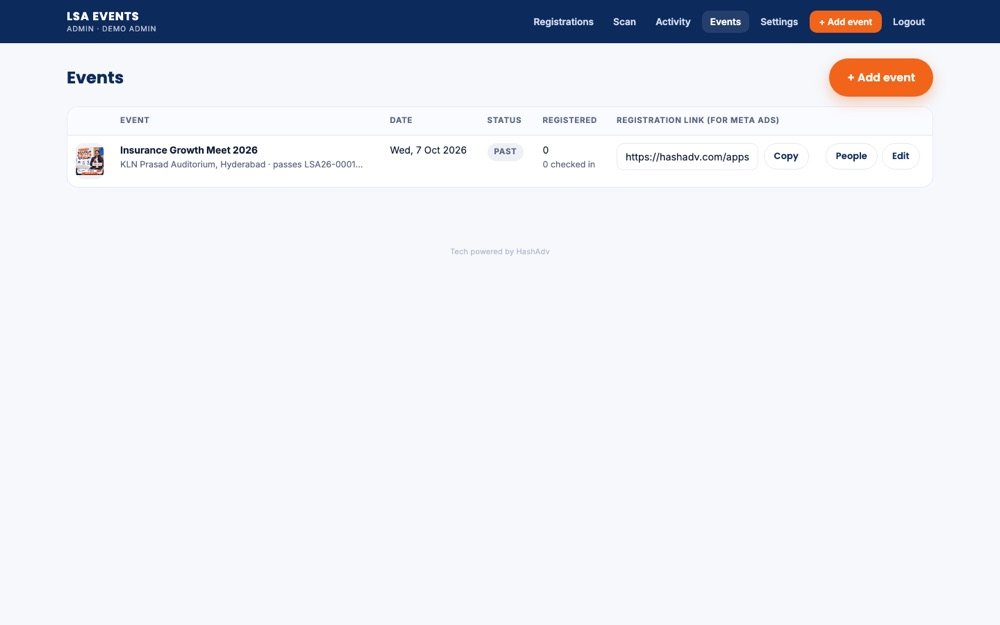This screenshot has height=625, width=1000.
Task: Click the REGISTERED column header
Action: tap(570, 121)
